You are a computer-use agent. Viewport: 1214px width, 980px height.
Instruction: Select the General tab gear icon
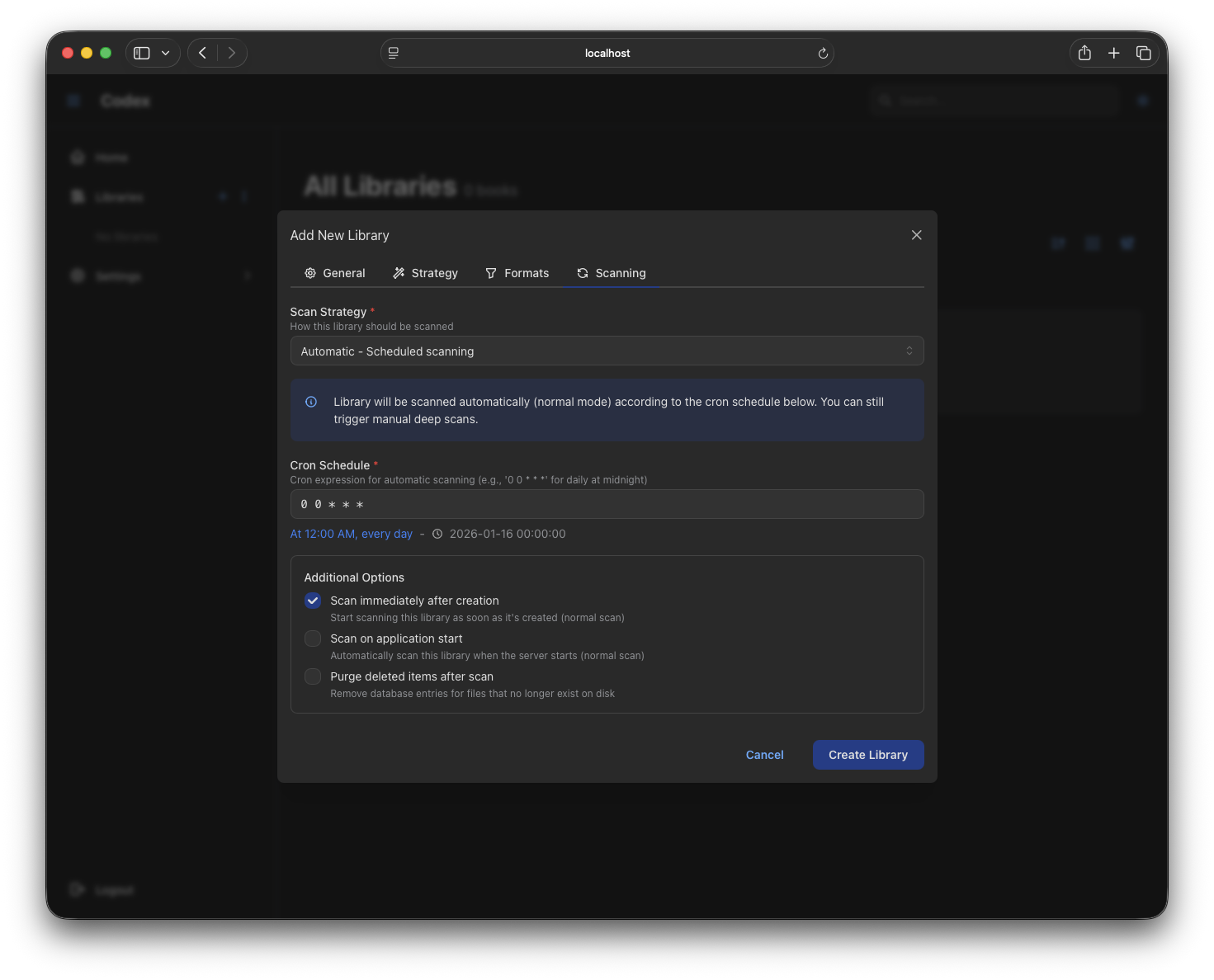(x=310, y=273)
